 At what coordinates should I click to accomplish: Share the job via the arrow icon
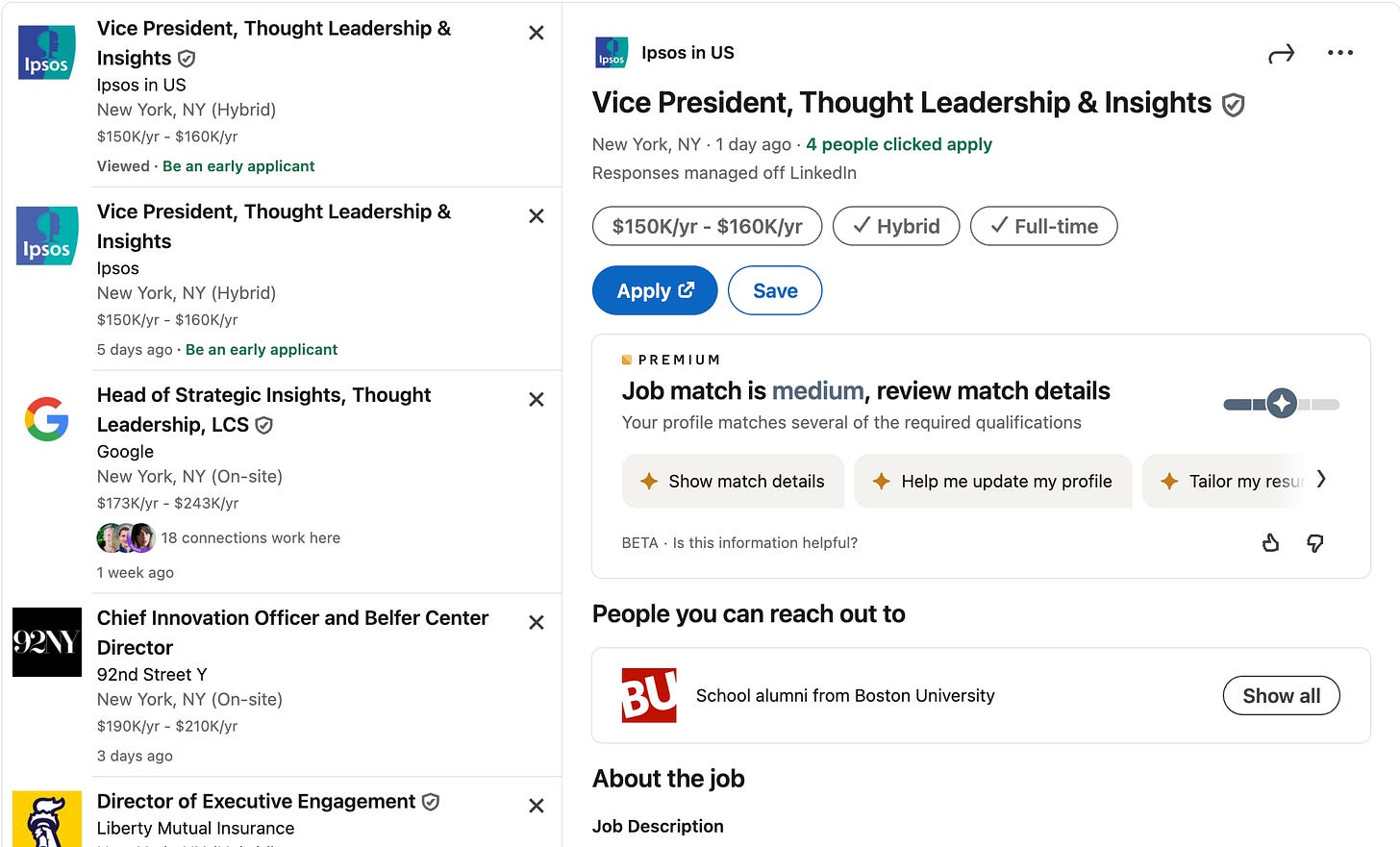pos(1281,54)
